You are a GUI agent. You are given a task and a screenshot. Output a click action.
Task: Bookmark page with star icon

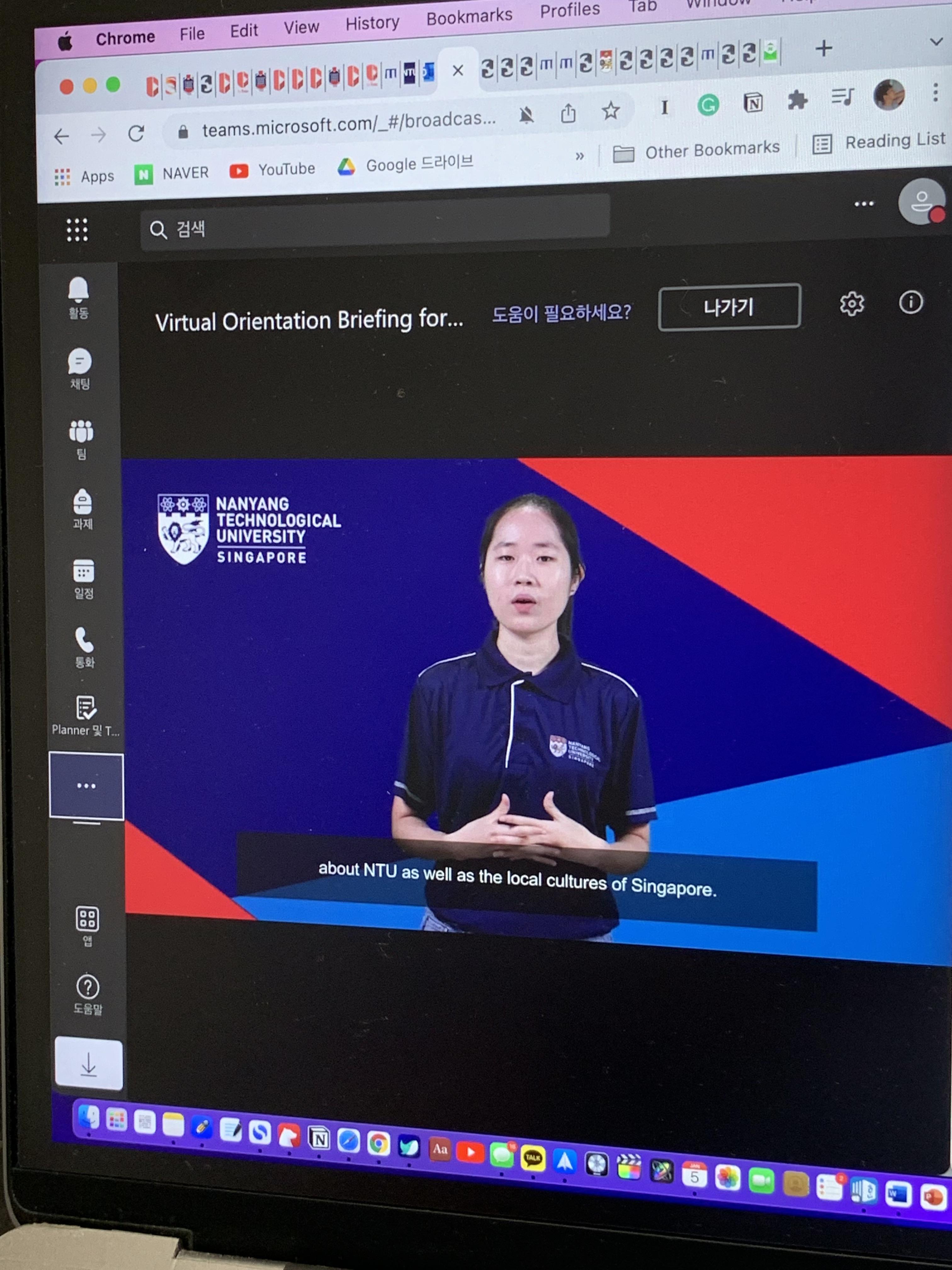click(x=610, y=110)
